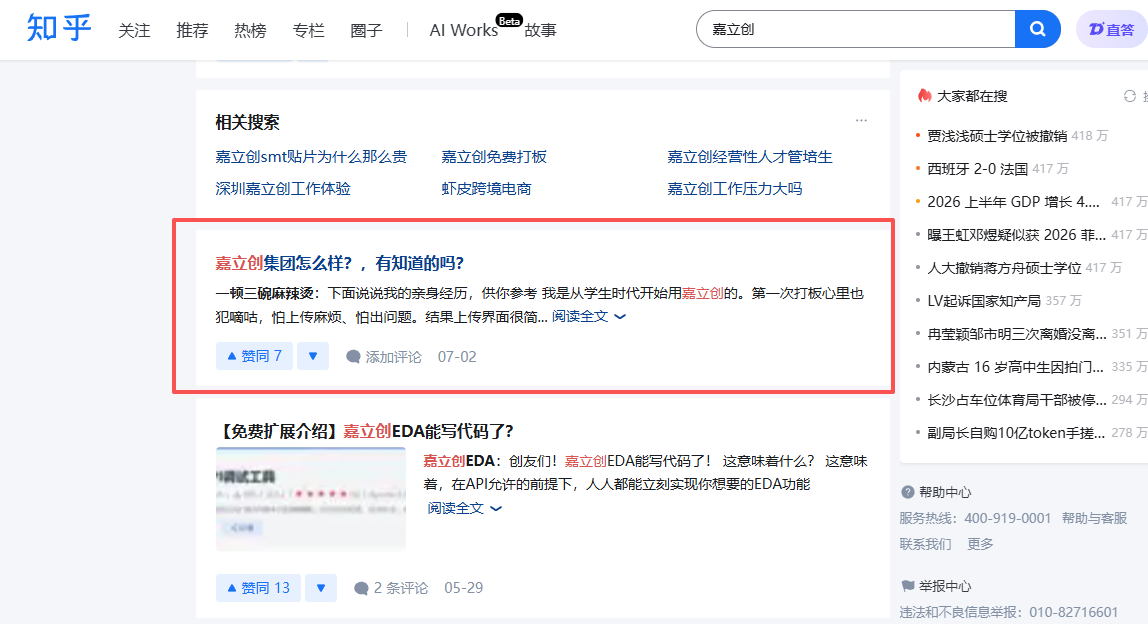
Task: Click the Zhihu 知乎 logo
Action: point(59,29)
